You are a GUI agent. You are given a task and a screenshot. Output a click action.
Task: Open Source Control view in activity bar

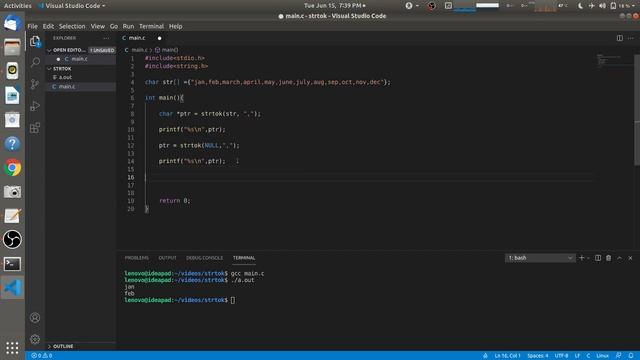(35, 84)
